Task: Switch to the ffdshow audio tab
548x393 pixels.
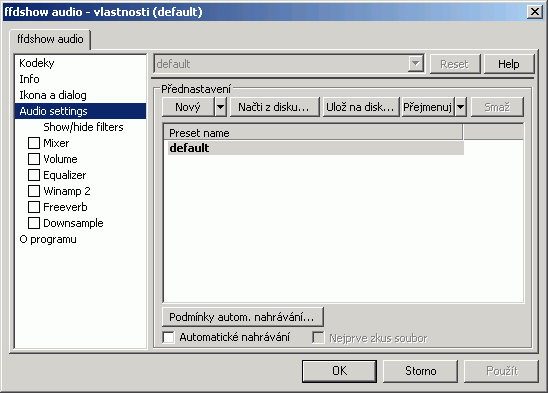Action: point(50,39)
